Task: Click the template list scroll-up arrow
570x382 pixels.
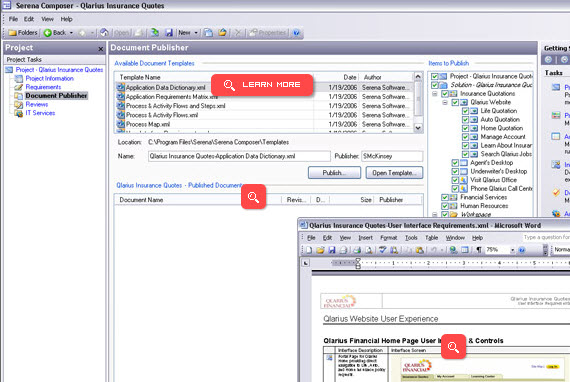Action: point(418,76)
